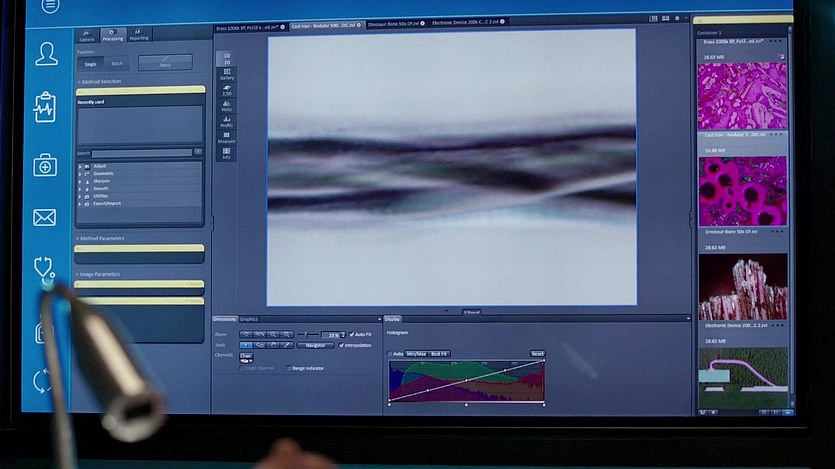Screen dimensions: 835x469
Task: Toggle the Show all checkbox
Action: (x=465, y=312)
